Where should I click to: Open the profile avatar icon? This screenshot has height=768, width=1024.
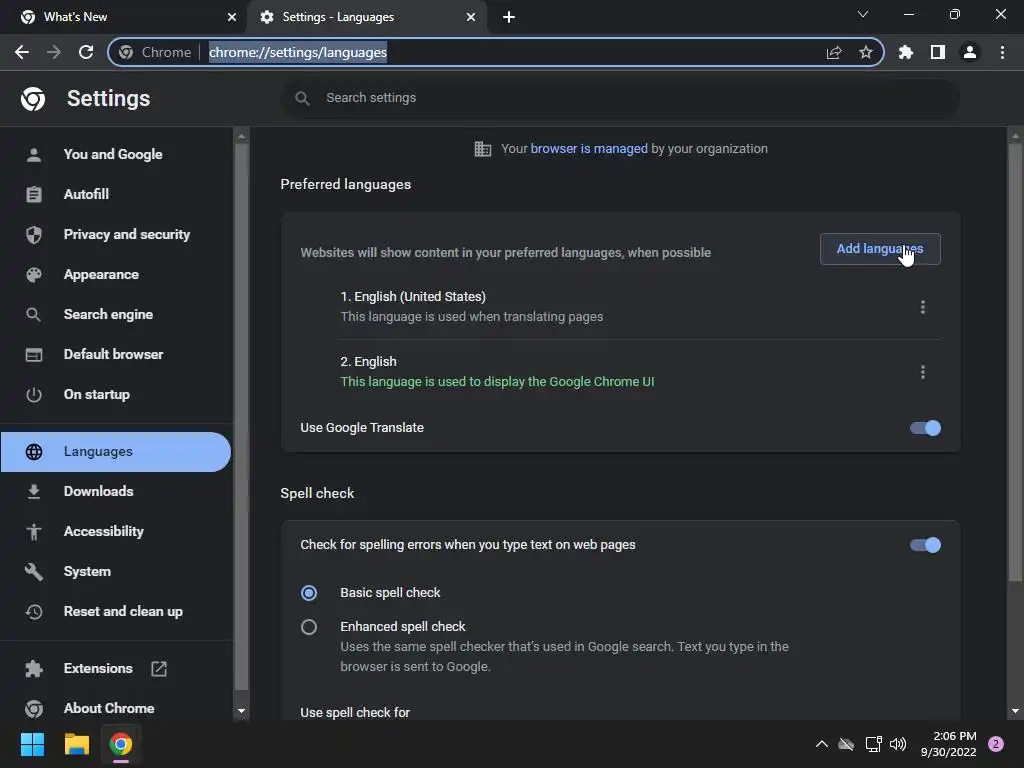pyautogui.click(x=970, y=52)
